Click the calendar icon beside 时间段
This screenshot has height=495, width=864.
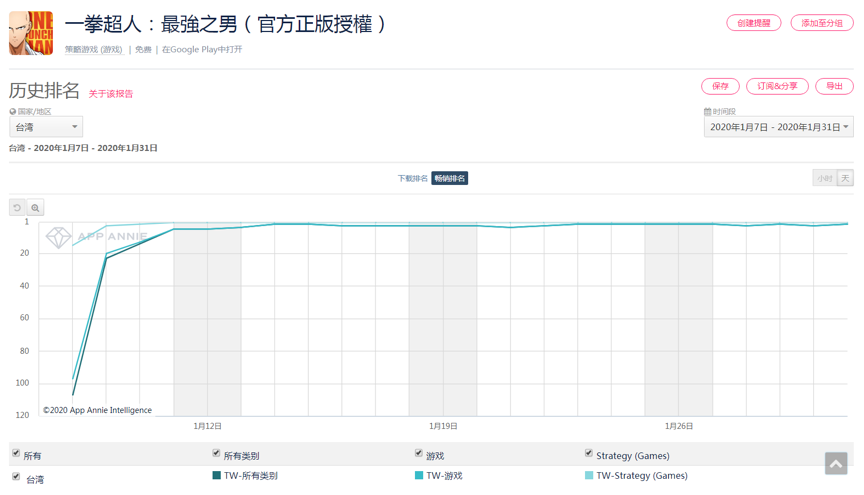[707, 112]
